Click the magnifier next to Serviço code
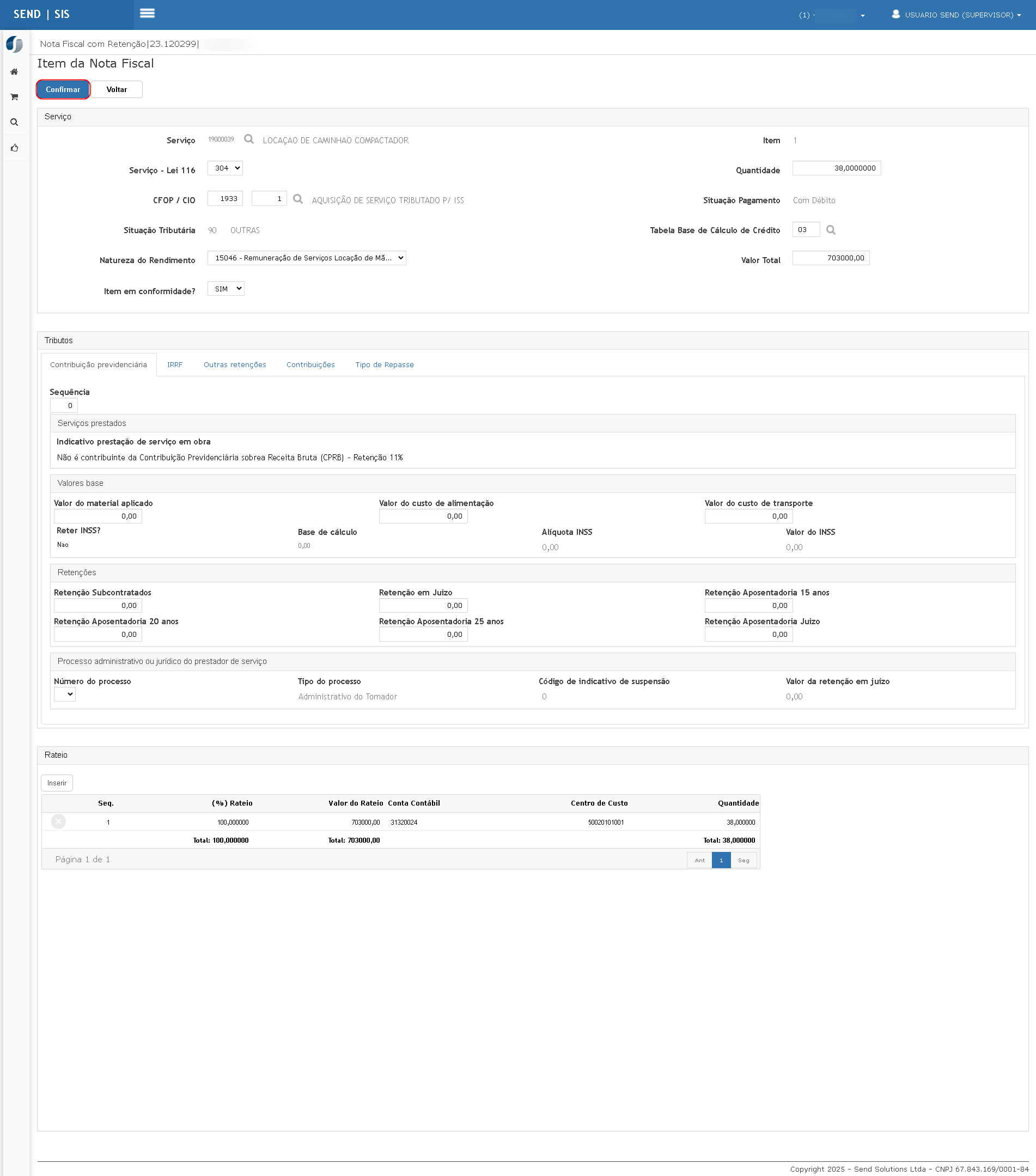The width and height of the screenshot is (1036, 1176). click(x=248, y=139)
